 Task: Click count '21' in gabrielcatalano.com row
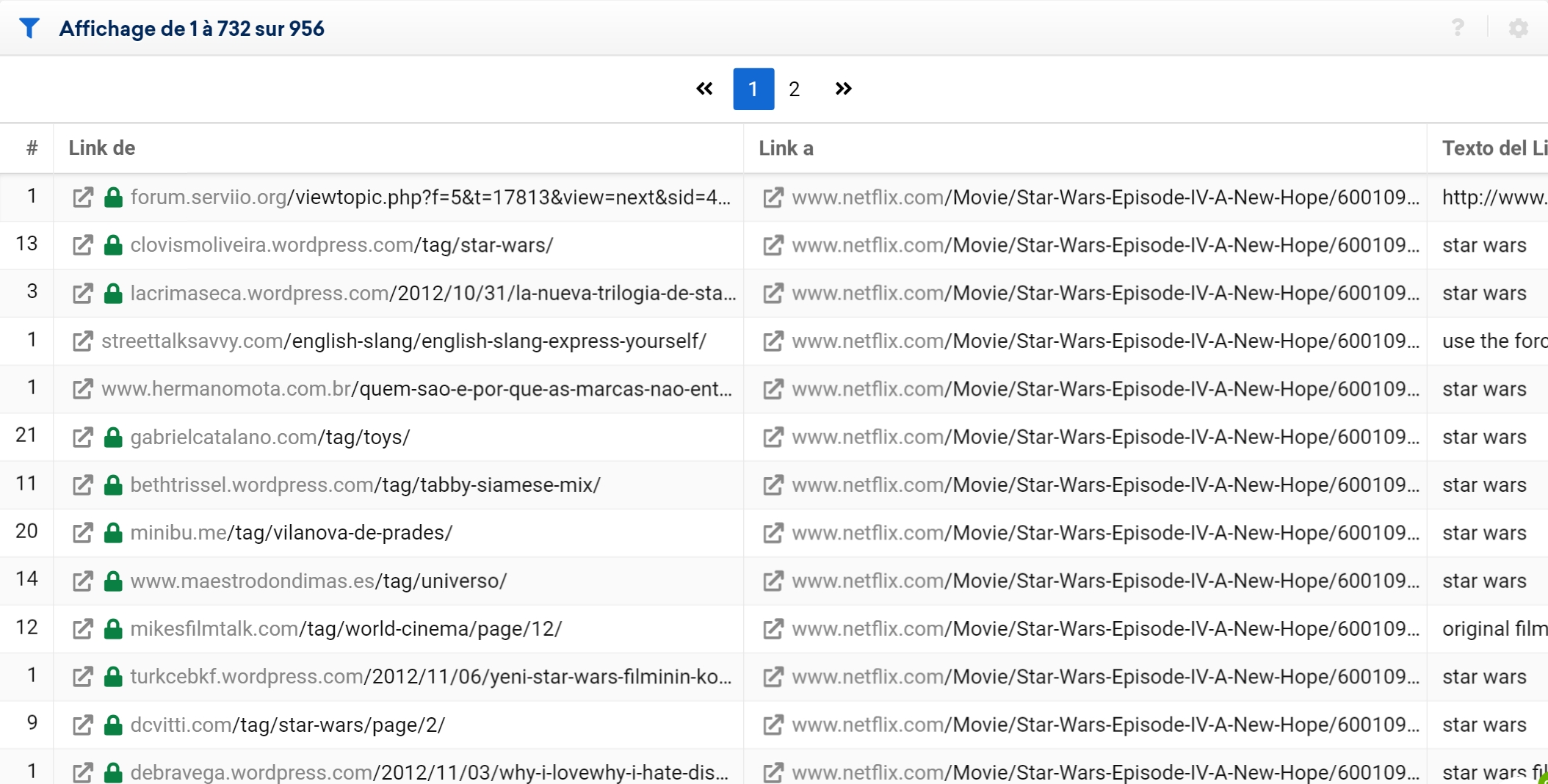coord(26,435)
